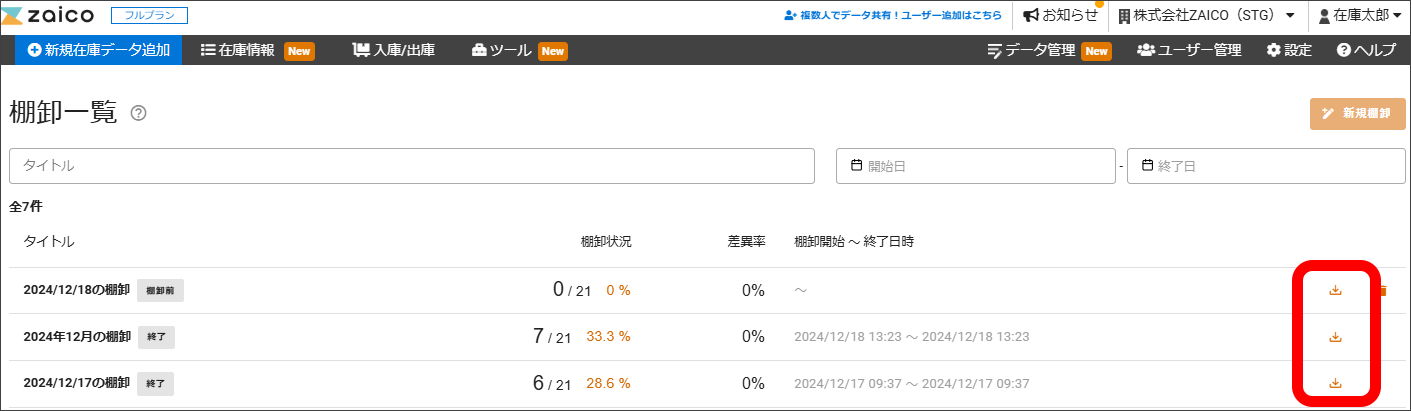Open the 入庫/出庫 menu
The image size is (1411, 411).
[394, 50]
